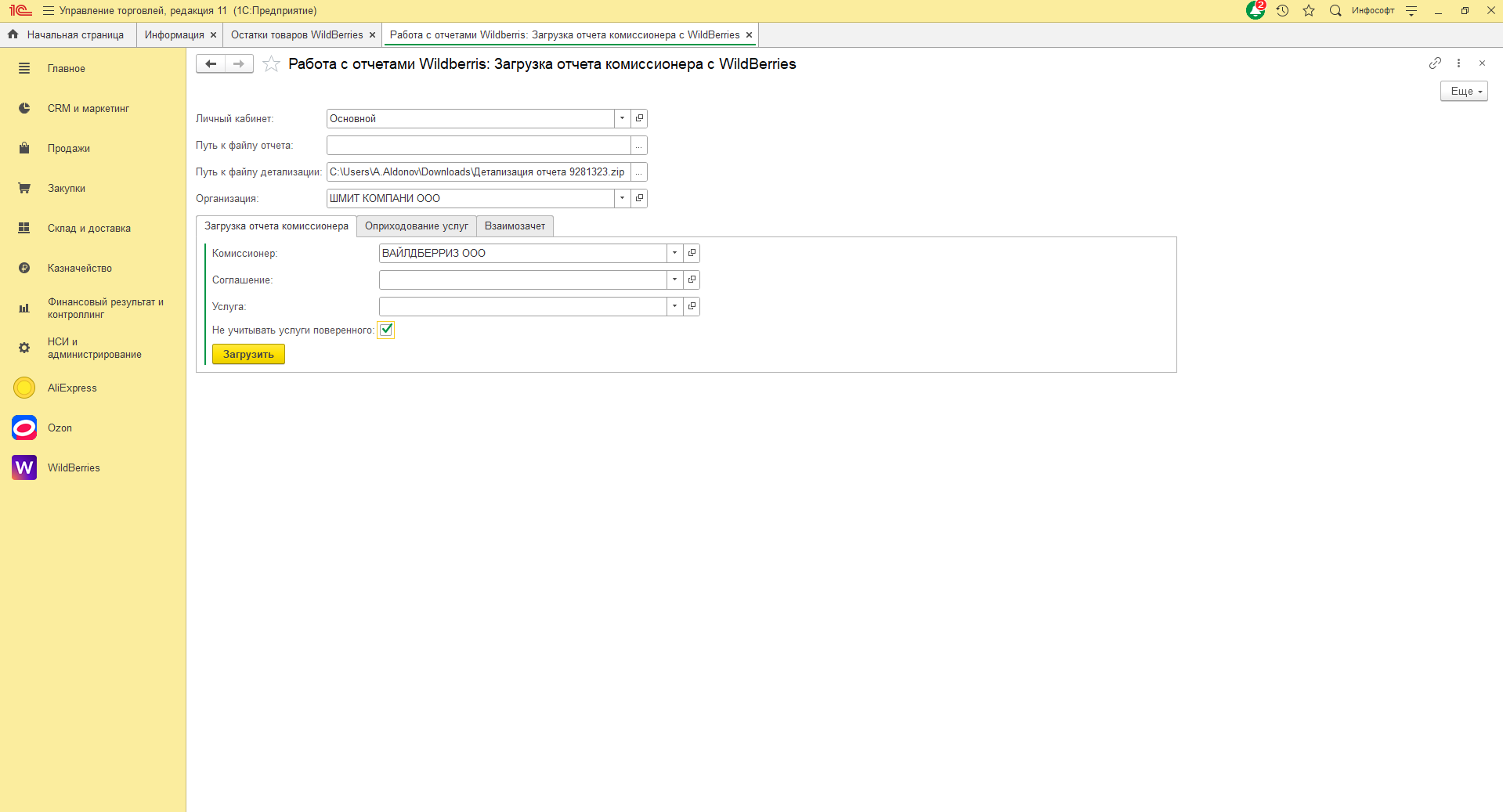Viewport: 1503px width, 812px height.
Task: Close the Работа с отчетами Wildberris tab
Action: coord(749,35)
